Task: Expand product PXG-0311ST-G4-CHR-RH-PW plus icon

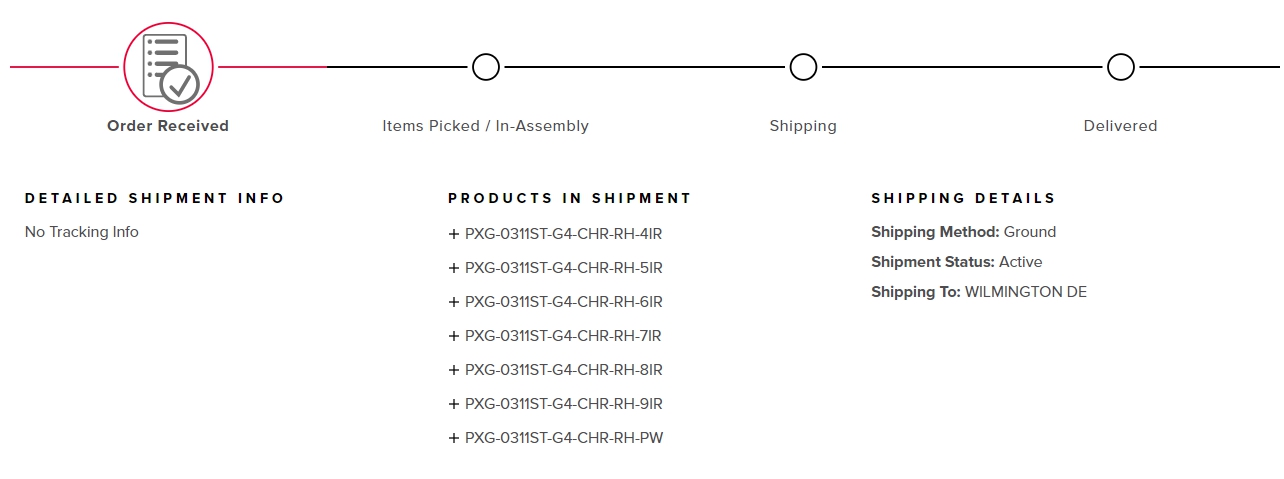Action: [x=454, y=438]
